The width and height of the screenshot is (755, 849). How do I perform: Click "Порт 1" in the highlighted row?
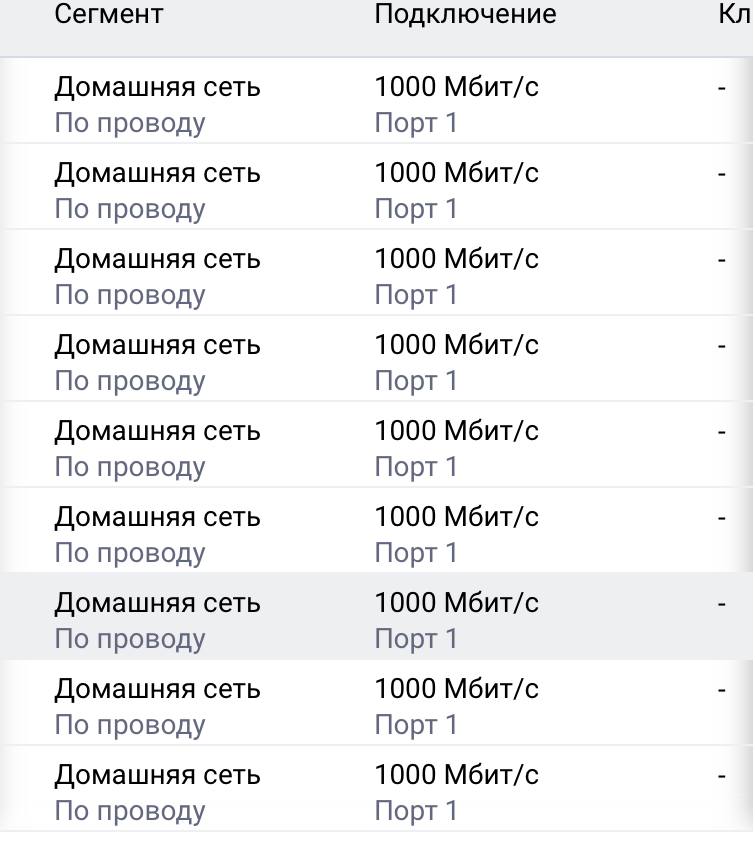pyautogui.click(x=415, y=639)
